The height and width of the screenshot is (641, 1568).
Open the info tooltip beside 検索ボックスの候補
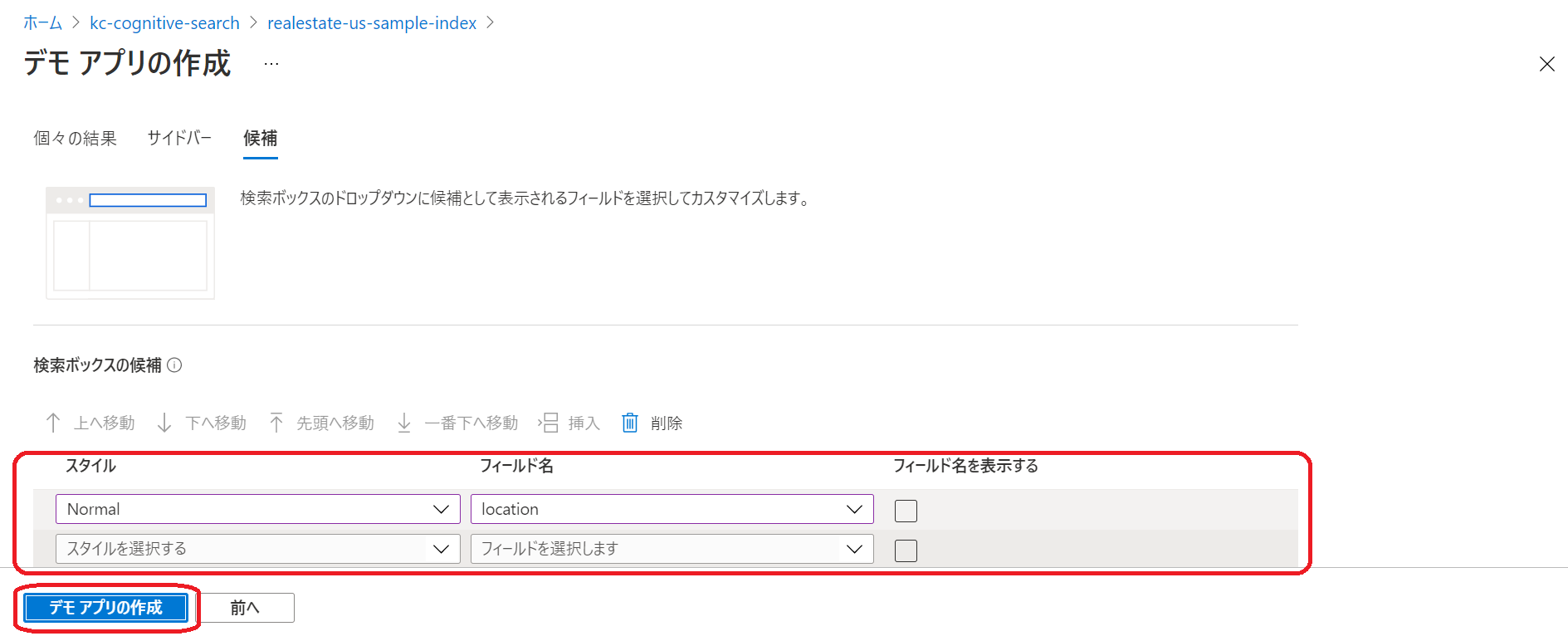click(x=176, y=365)
